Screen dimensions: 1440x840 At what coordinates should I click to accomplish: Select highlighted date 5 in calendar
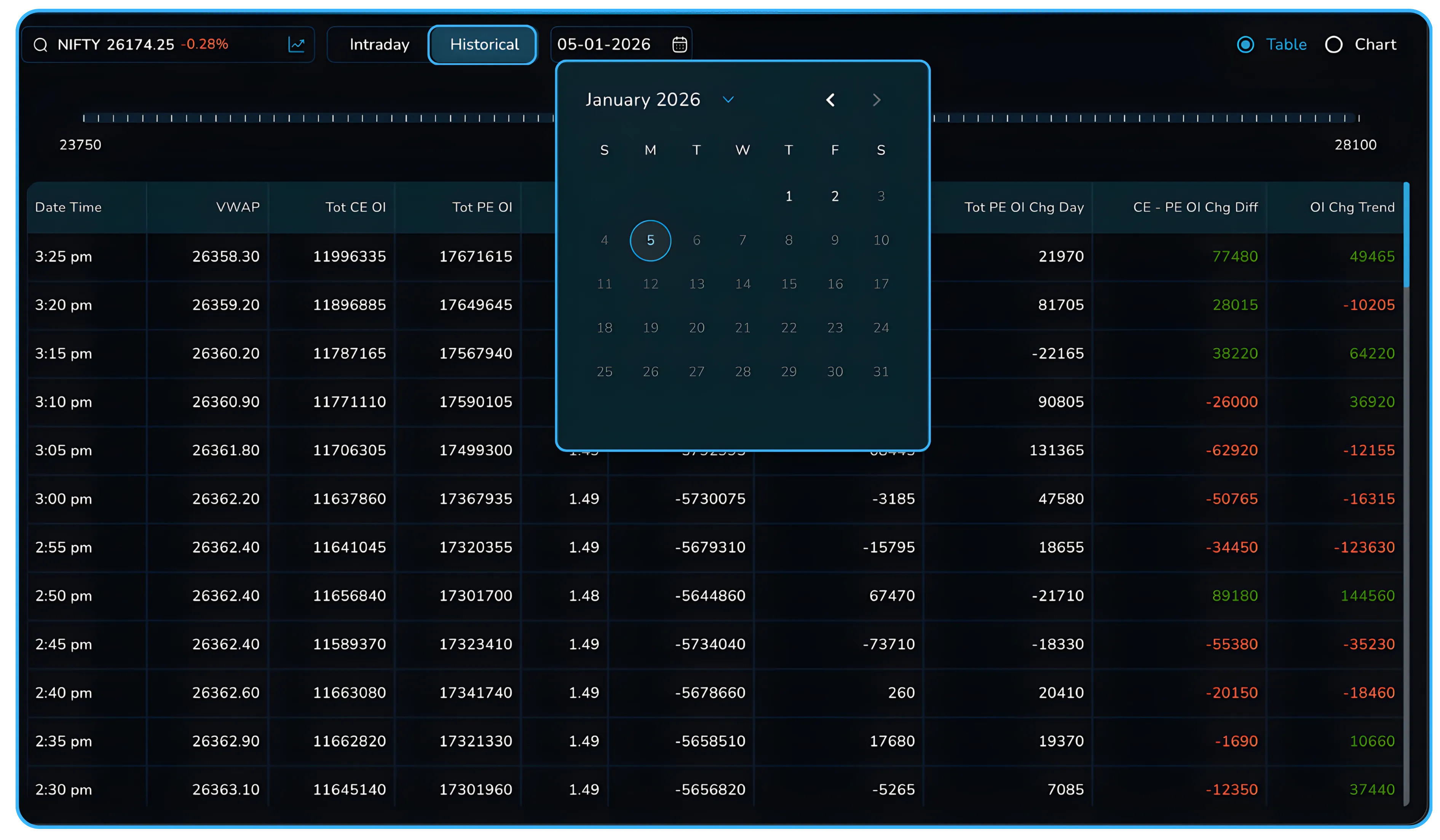pyautogui.click(x=650, y=241)
